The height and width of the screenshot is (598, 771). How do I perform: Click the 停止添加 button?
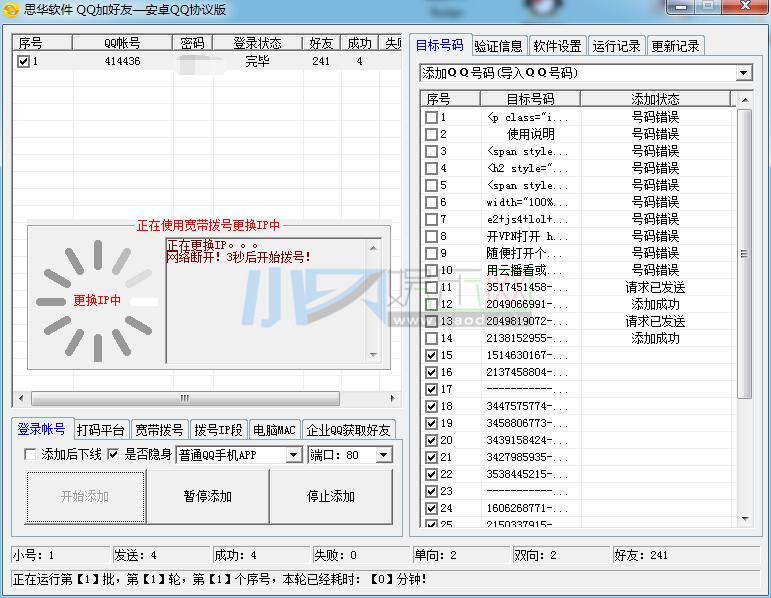(x=330, y=496)
